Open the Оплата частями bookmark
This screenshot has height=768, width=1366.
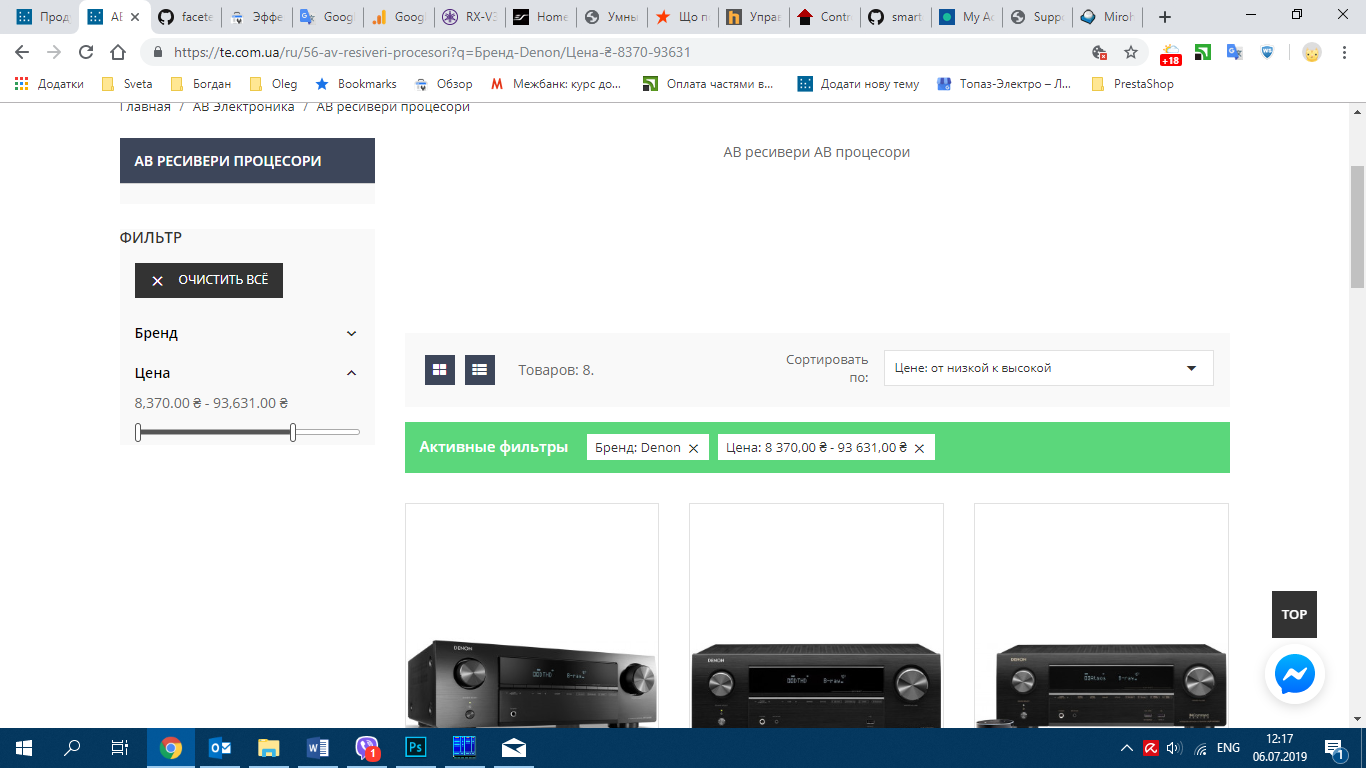(709, 84)
